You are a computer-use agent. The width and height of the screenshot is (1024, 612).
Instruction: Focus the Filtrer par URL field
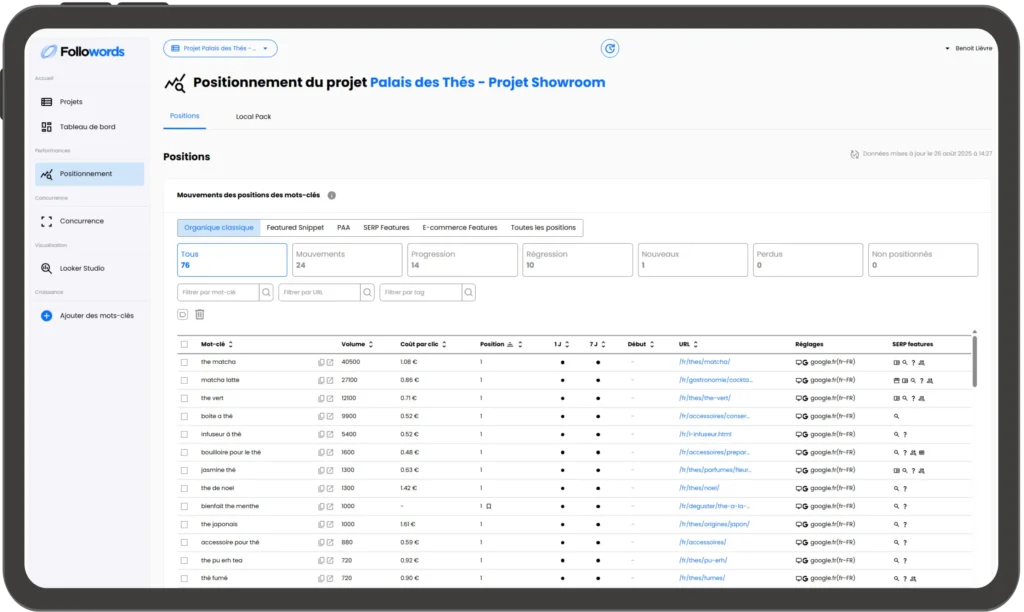point(319,293)
